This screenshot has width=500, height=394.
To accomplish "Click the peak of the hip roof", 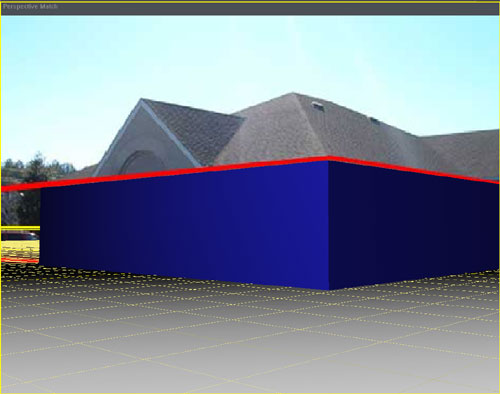I will (x=293, y=93).
